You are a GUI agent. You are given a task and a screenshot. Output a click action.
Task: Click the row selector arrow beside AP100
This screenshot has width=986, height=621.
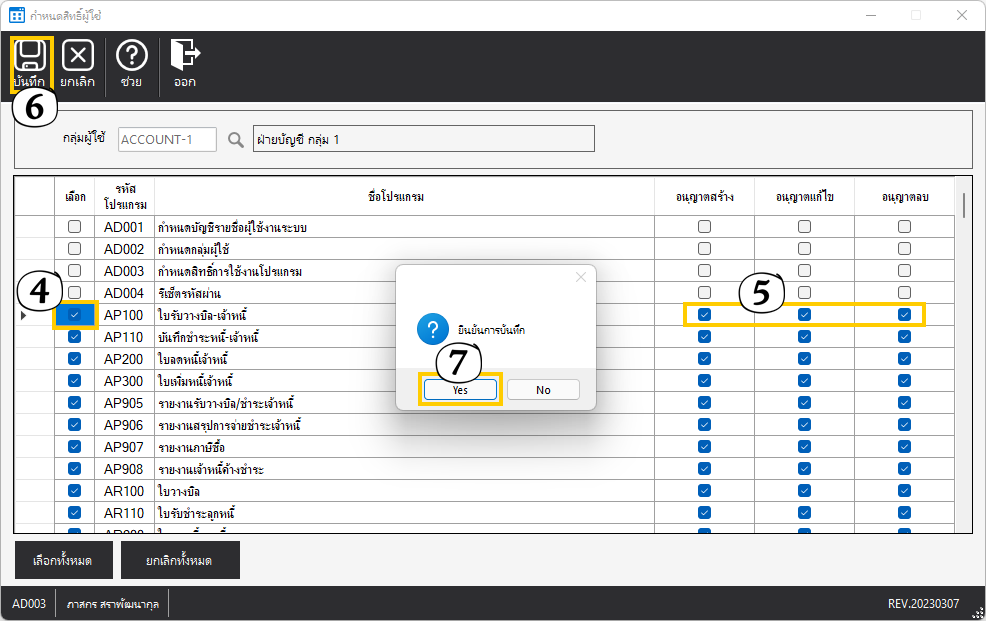(x=25, y=316)
